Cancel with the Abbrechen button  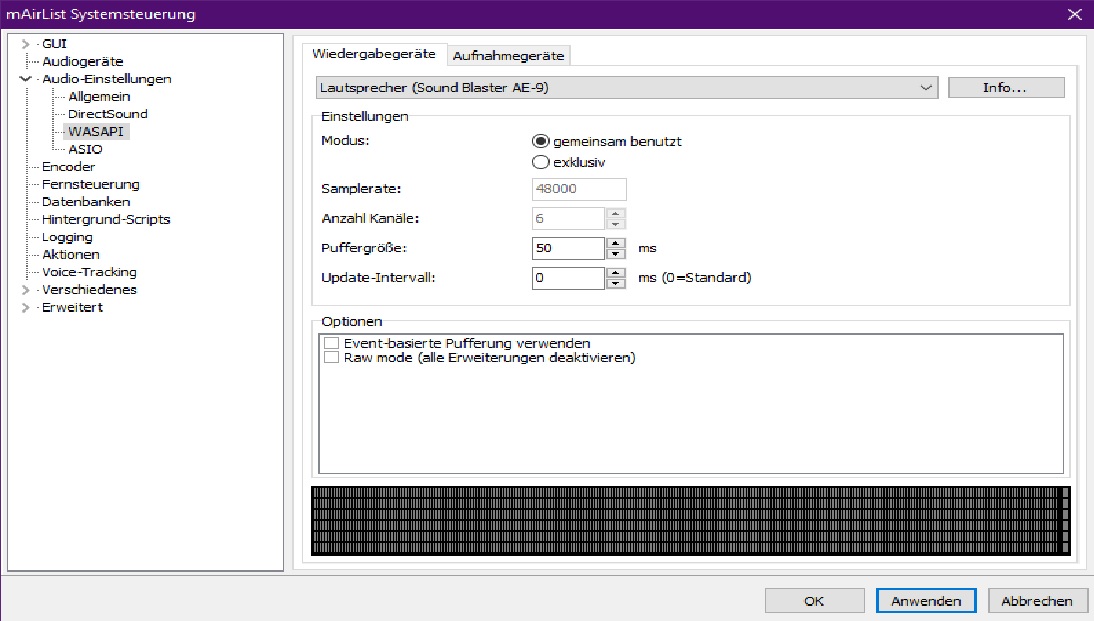(x=1037, y=601)
